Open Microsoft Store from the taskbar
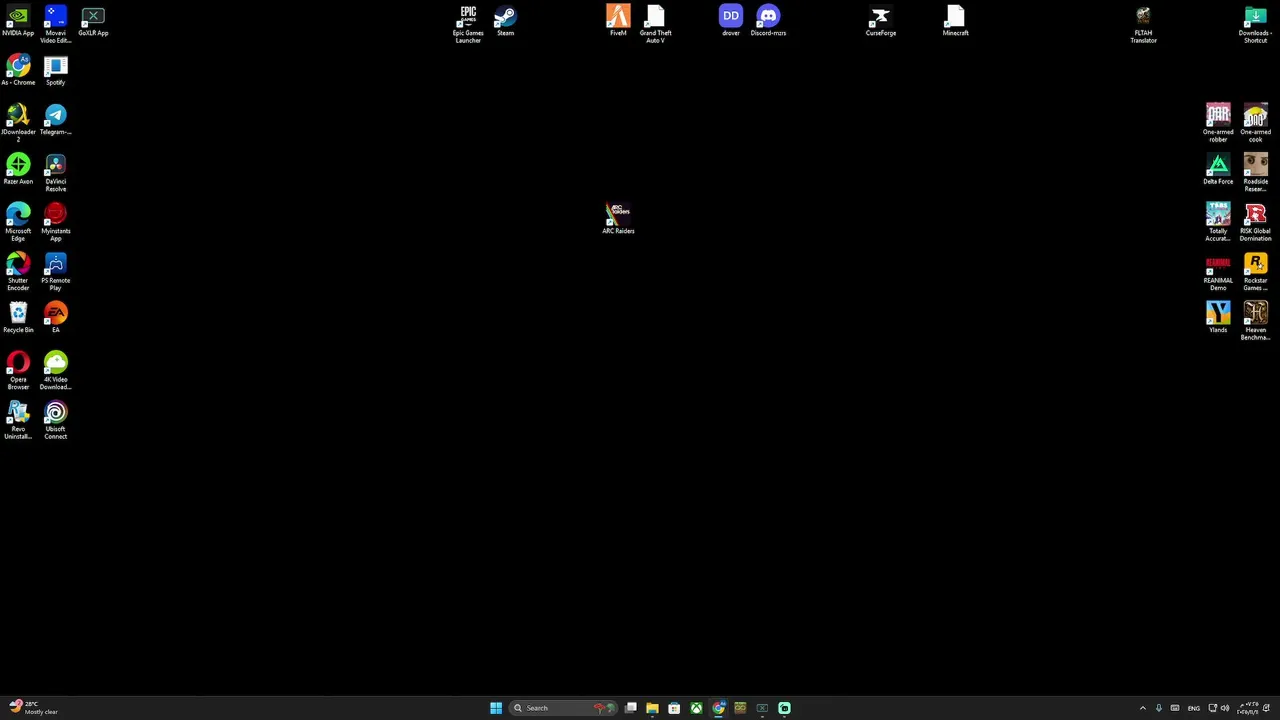The image size is (1280, 720). tap(674, 708)
